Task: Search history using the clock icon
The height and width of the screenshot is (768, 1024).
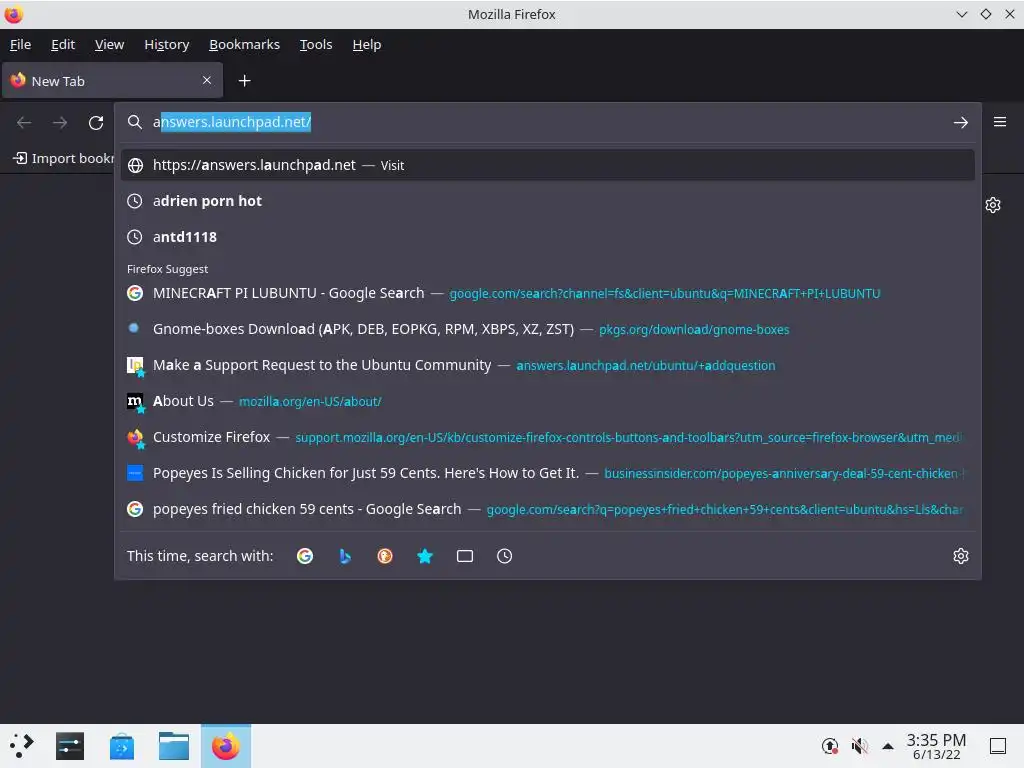Action: pyautogui.click(x=504, y=556)
